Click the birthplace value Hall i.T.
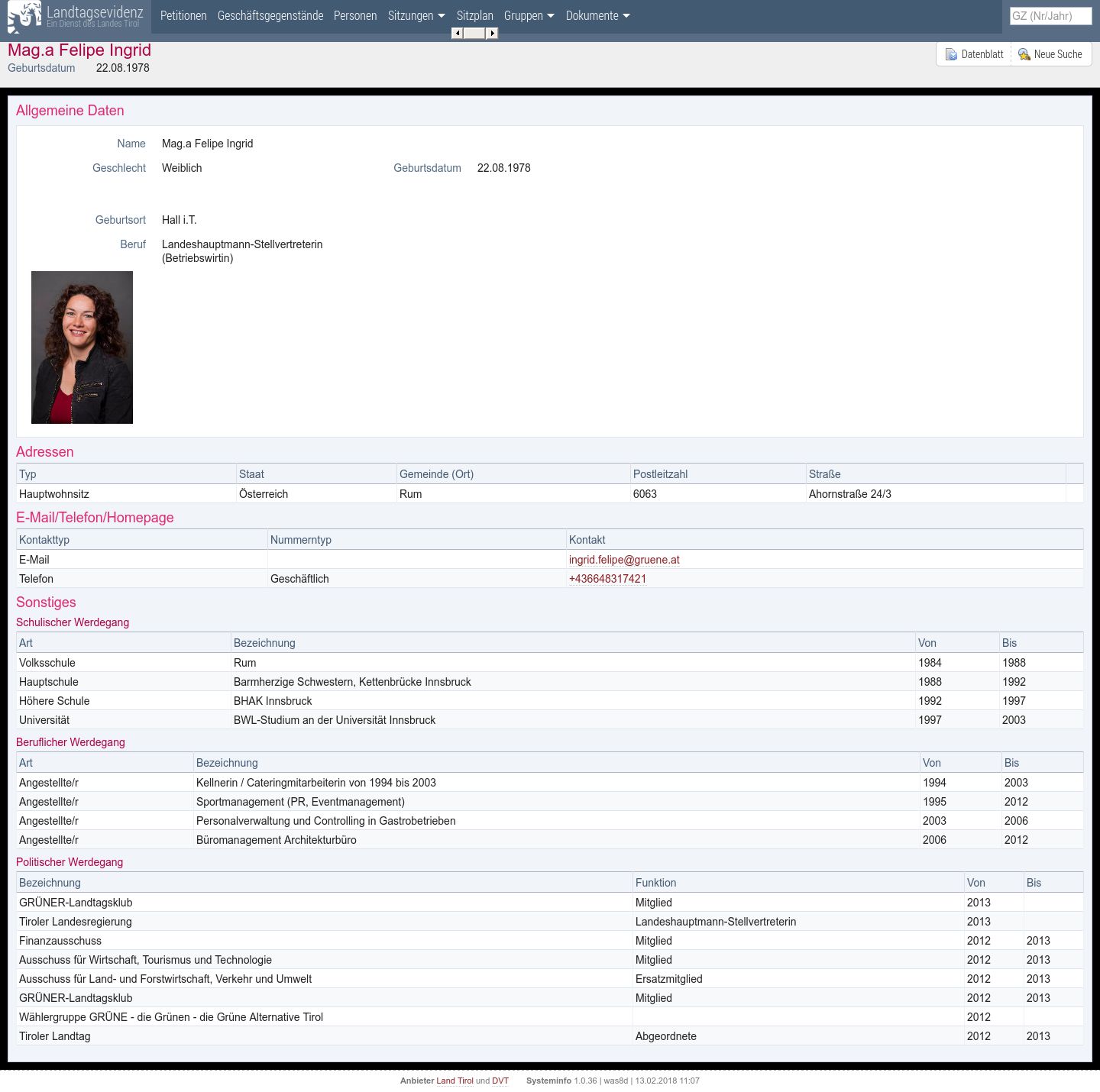The image size is (1100, 1092). click(x=179, y=220)
